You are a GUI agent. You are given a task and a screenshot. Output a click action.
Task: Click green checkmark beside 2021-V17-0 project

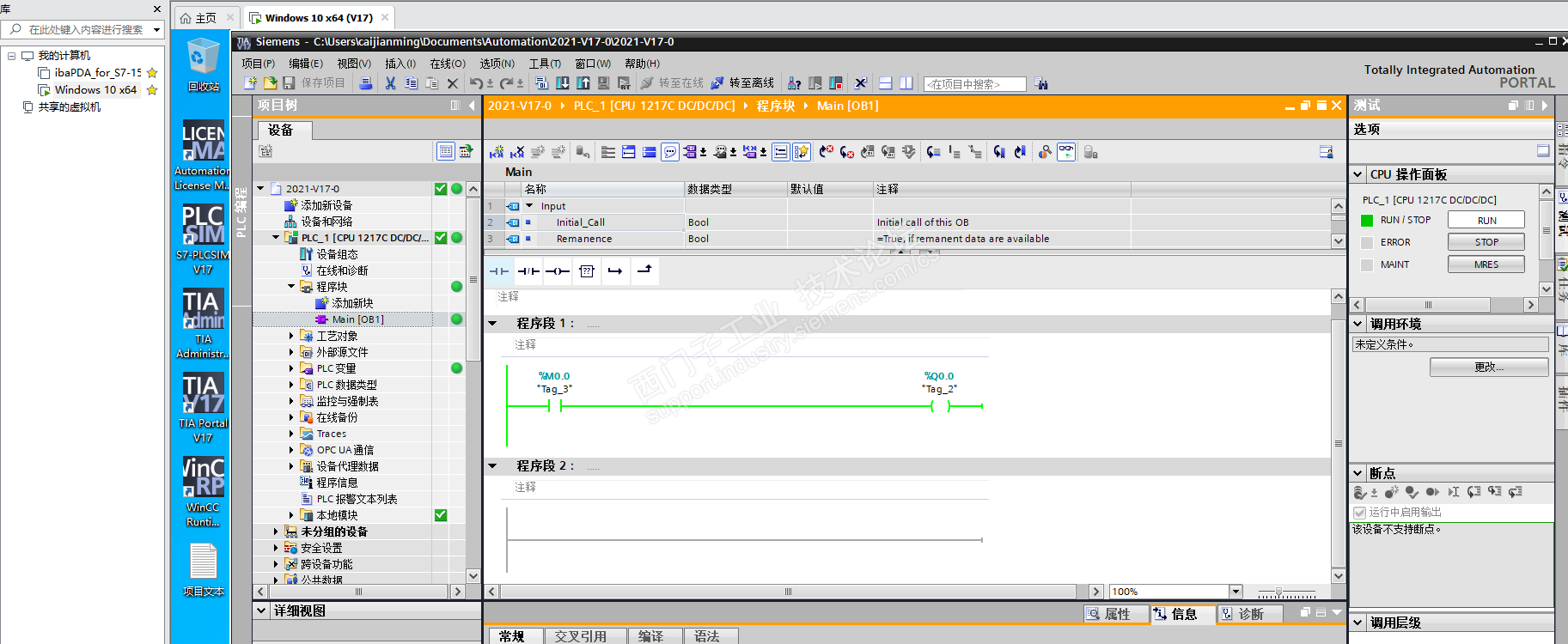click(441, 189)
